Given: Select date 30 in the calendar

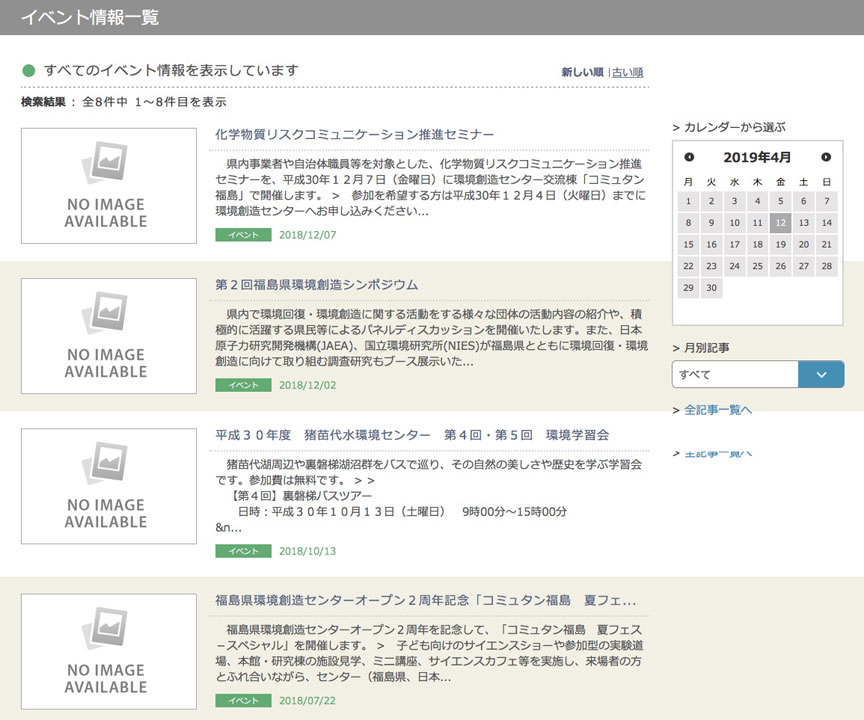Looking at the screenshot, I should pyautogui.click(x=711, y=288).
